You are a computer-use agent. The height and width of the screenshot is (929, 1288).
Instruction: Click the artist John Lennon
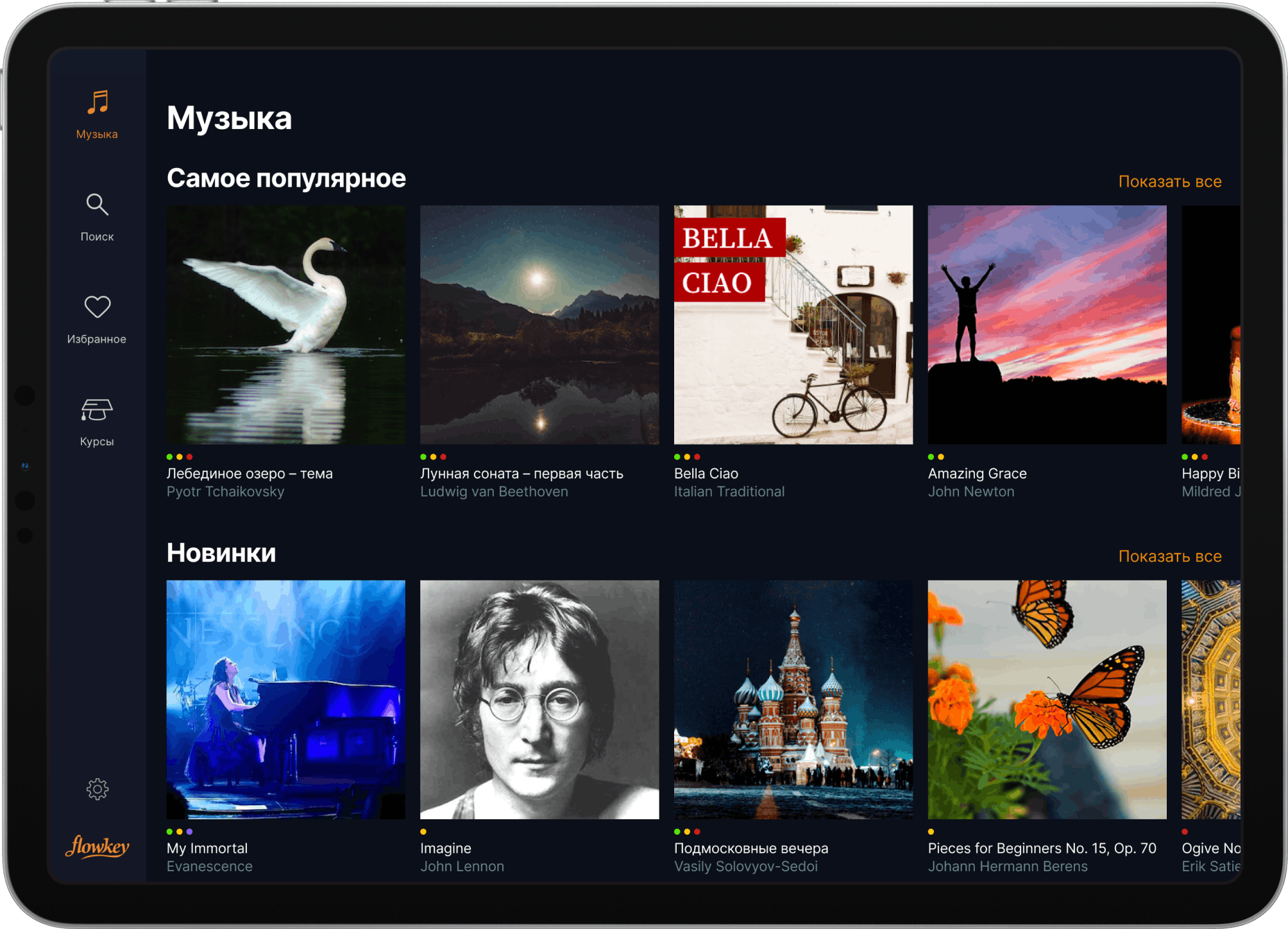pyautogui.click(x=462, y=867)
